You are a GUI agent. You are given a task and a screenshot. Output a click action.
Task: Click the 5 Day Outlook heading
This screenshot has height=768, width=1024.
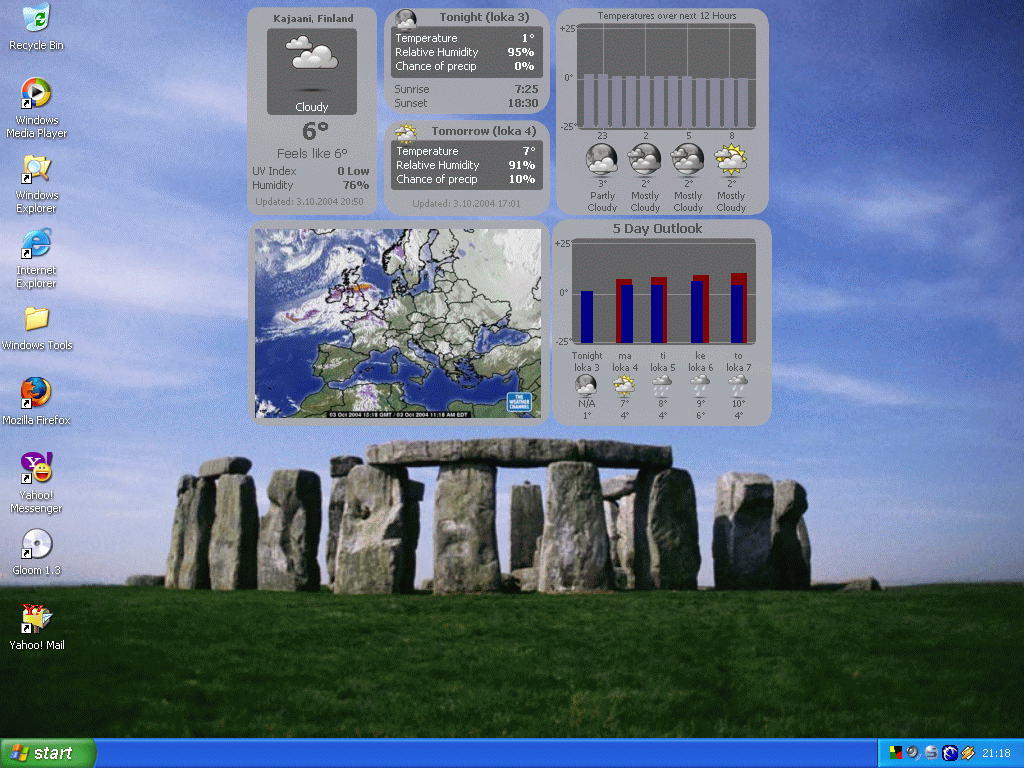pos(657,229)
